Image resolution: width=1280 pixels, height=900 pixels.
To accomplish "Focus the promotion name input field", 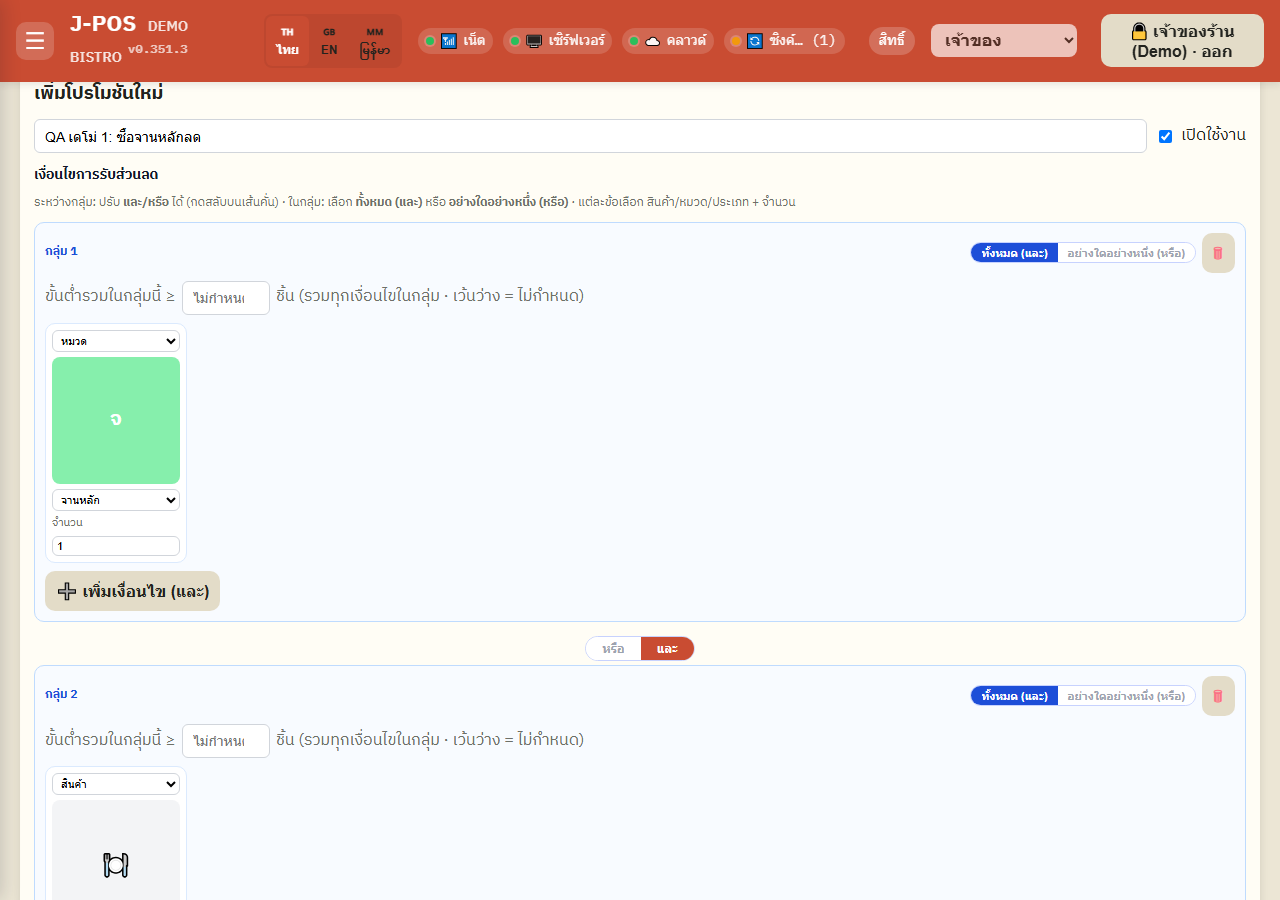I will (x=590, y=136).
